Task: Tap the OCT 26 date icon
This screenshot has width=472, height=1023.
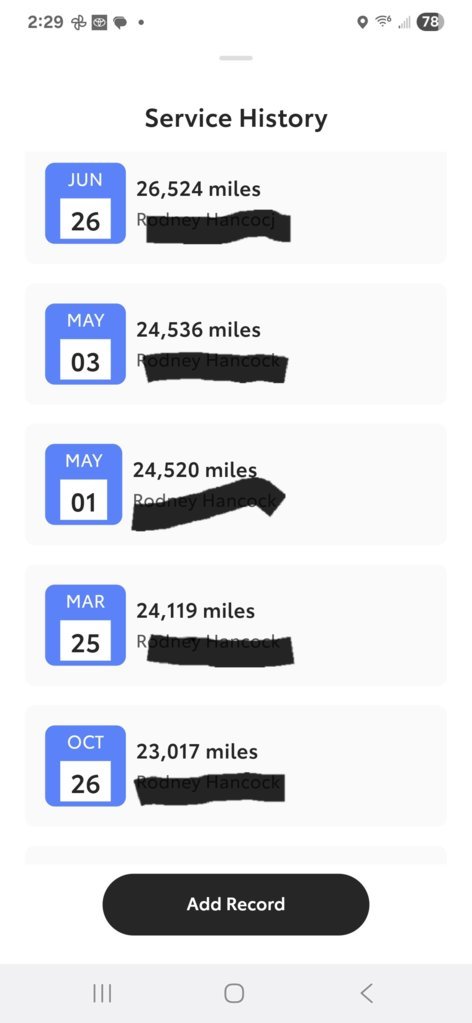Action: click(85, 765)
